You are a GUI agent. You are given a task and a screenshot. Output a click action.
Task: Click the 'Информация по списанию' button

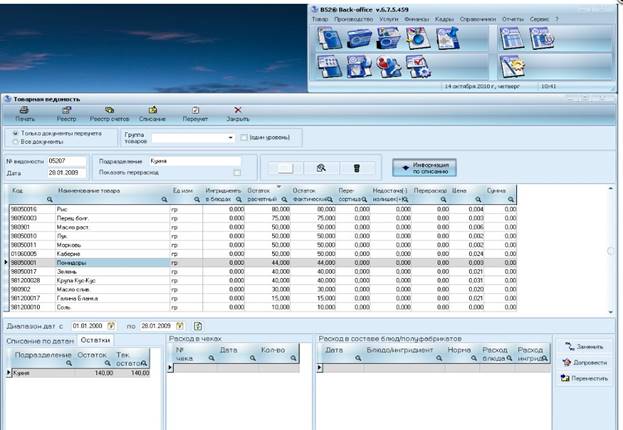(x=425, y=167)
